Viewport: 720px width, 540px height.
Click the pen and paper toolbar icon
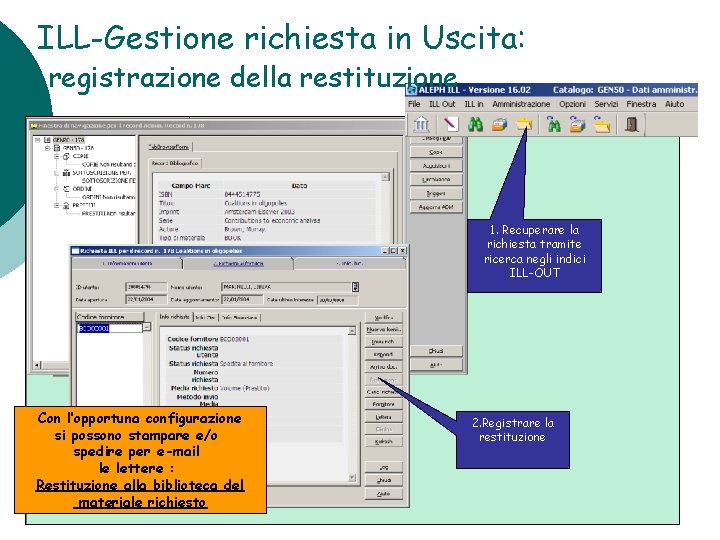(450, 124)
